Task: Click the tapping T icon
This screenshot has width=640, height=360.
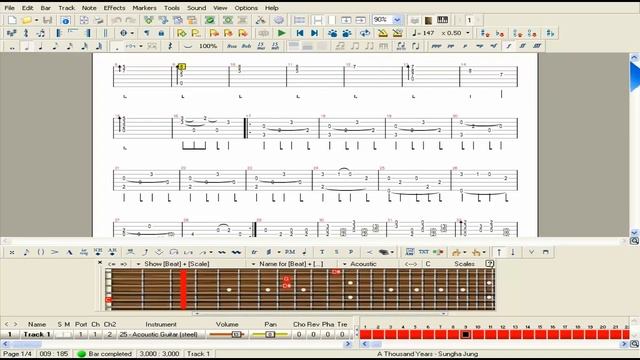Action: [x=322, y=252]
